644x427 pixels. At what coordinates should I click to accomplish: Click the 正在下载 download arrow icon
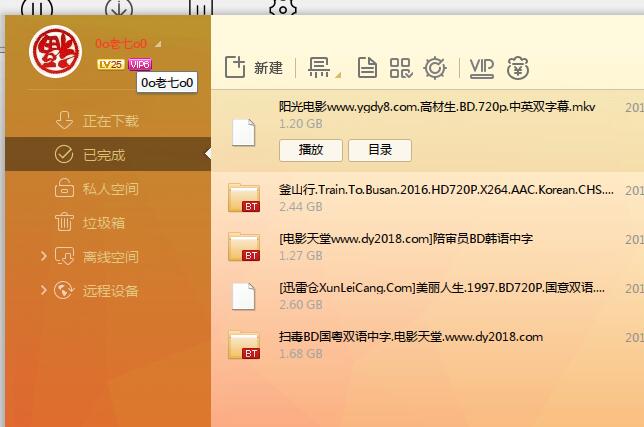click(64, 120)
